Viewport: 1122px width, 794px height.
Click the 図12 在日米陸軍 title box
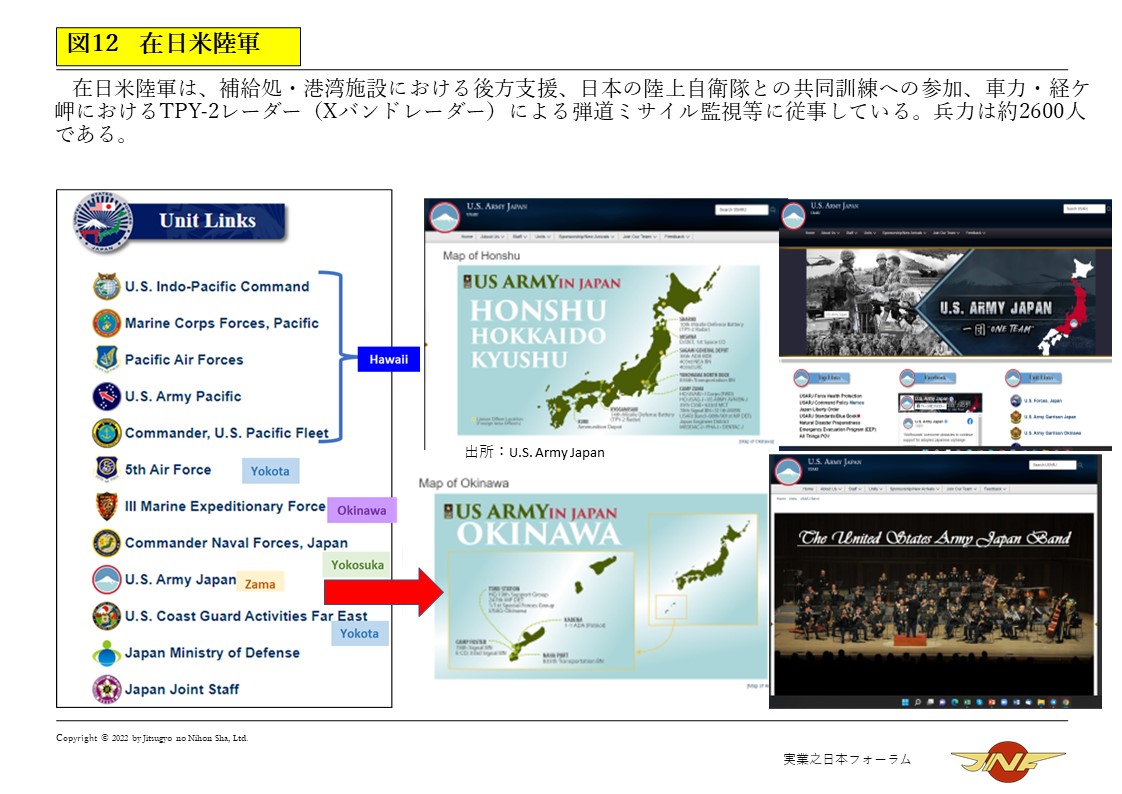click(x=178, y=46)
